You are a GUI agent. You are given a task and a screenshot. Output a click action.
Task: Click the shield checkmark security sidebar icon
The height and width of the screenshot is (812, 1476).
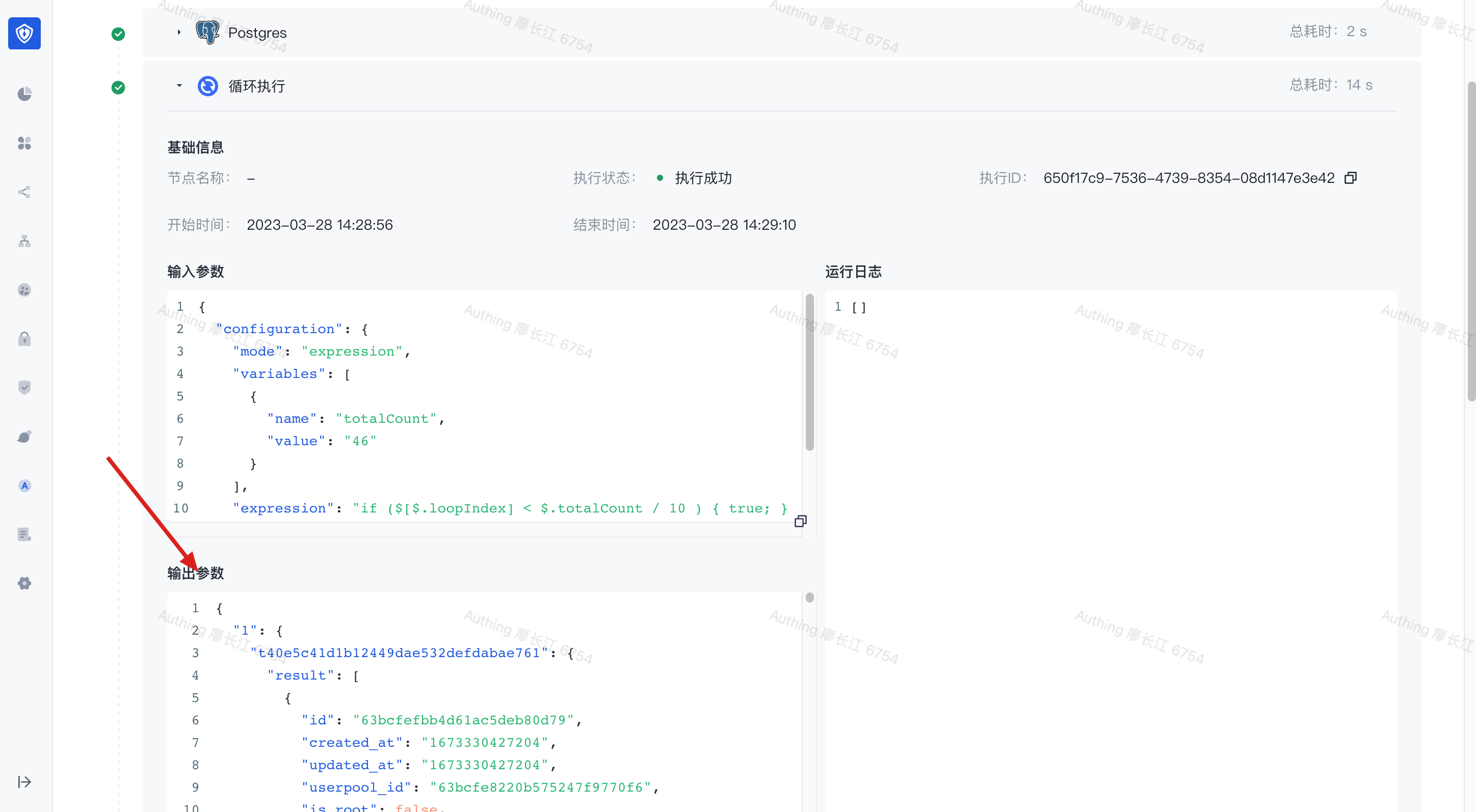click(x=24, y=388)
